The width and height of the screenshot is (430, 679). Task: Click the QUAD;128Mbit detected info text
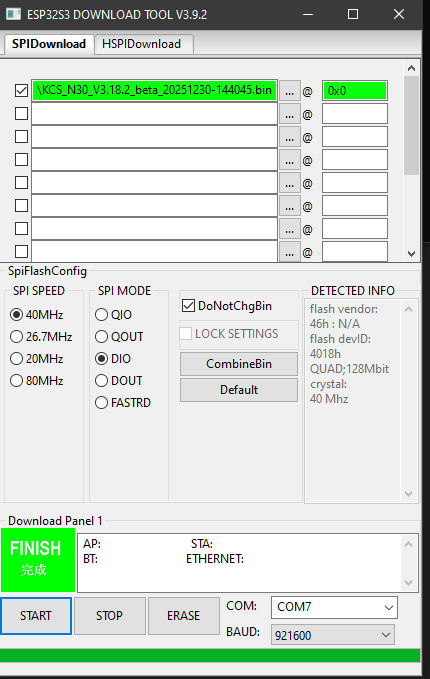point(349,369)
